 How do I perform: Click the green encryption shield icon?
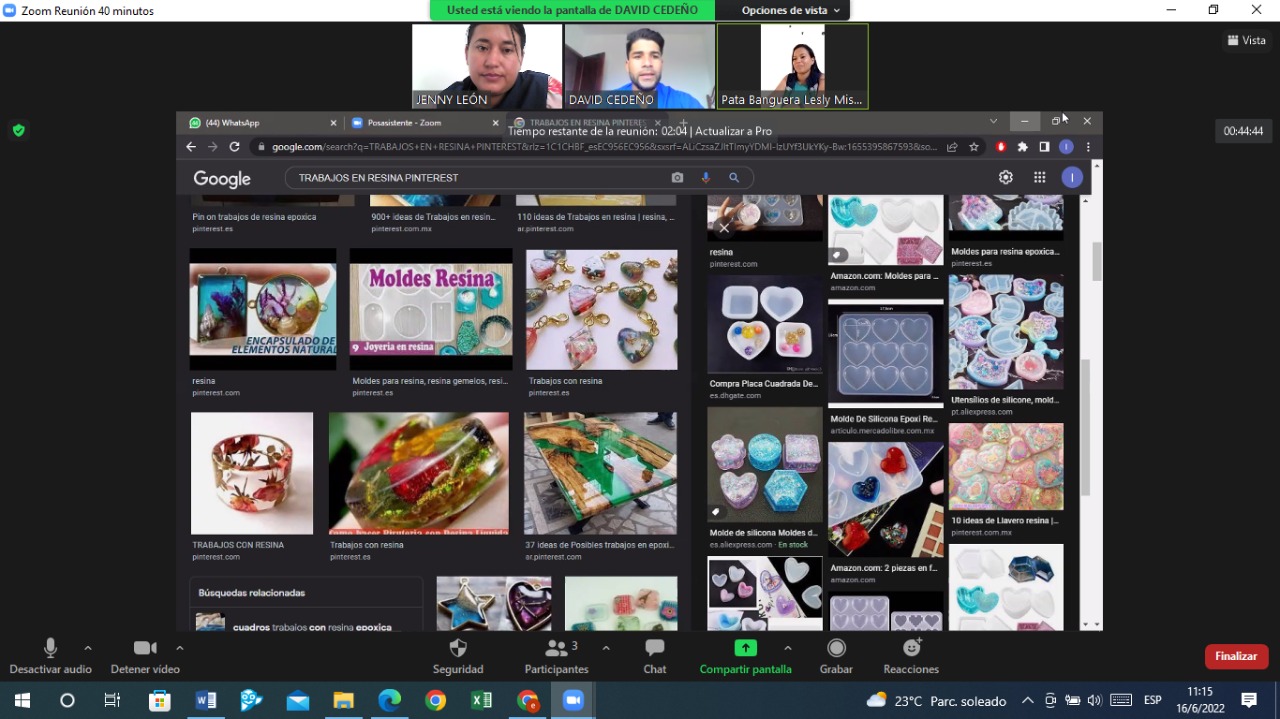point(18,130)
